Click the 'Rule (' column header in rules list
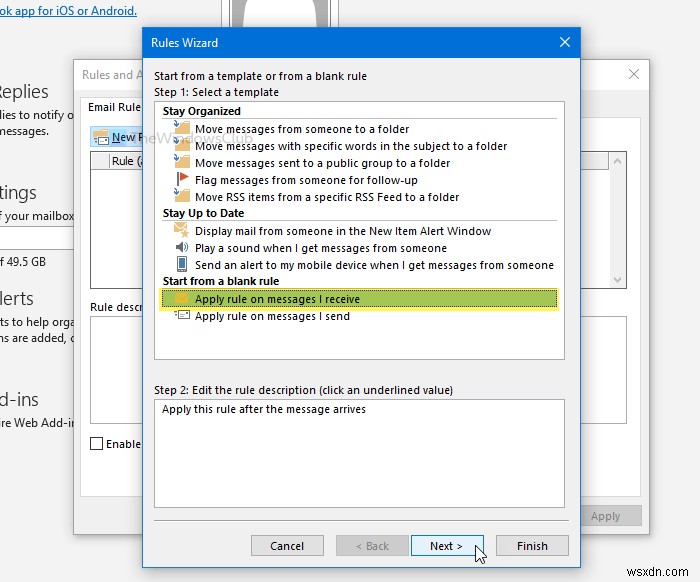The height and width of the screenshot is (582, 700). pyautogui.click(x=126, y=161)
